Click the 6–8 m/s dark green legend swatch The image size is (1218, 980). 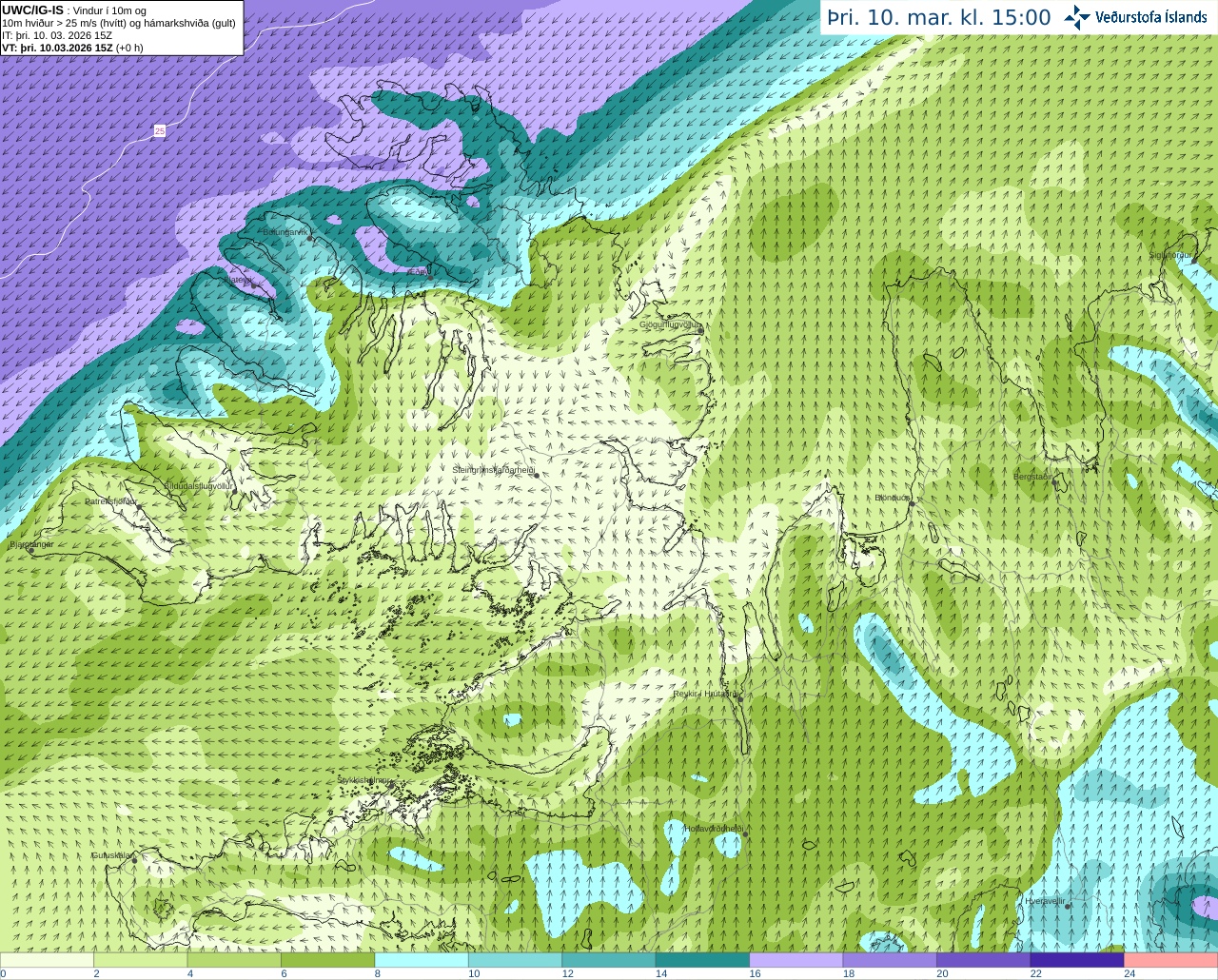click(328, 959)
